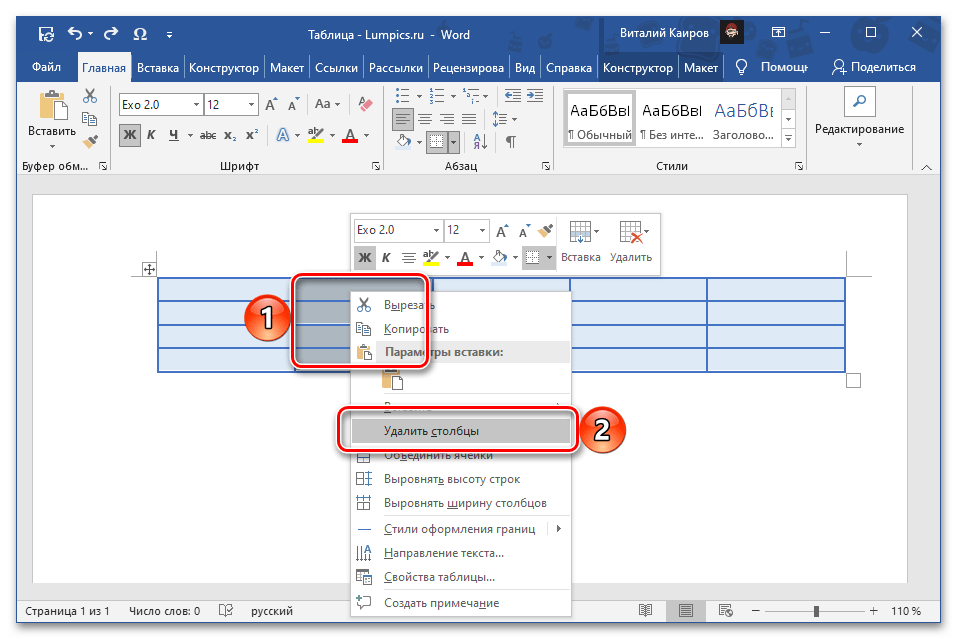Open the Редактирование search group
This screenshot has width=957, height=639.
tap(859, 118)
